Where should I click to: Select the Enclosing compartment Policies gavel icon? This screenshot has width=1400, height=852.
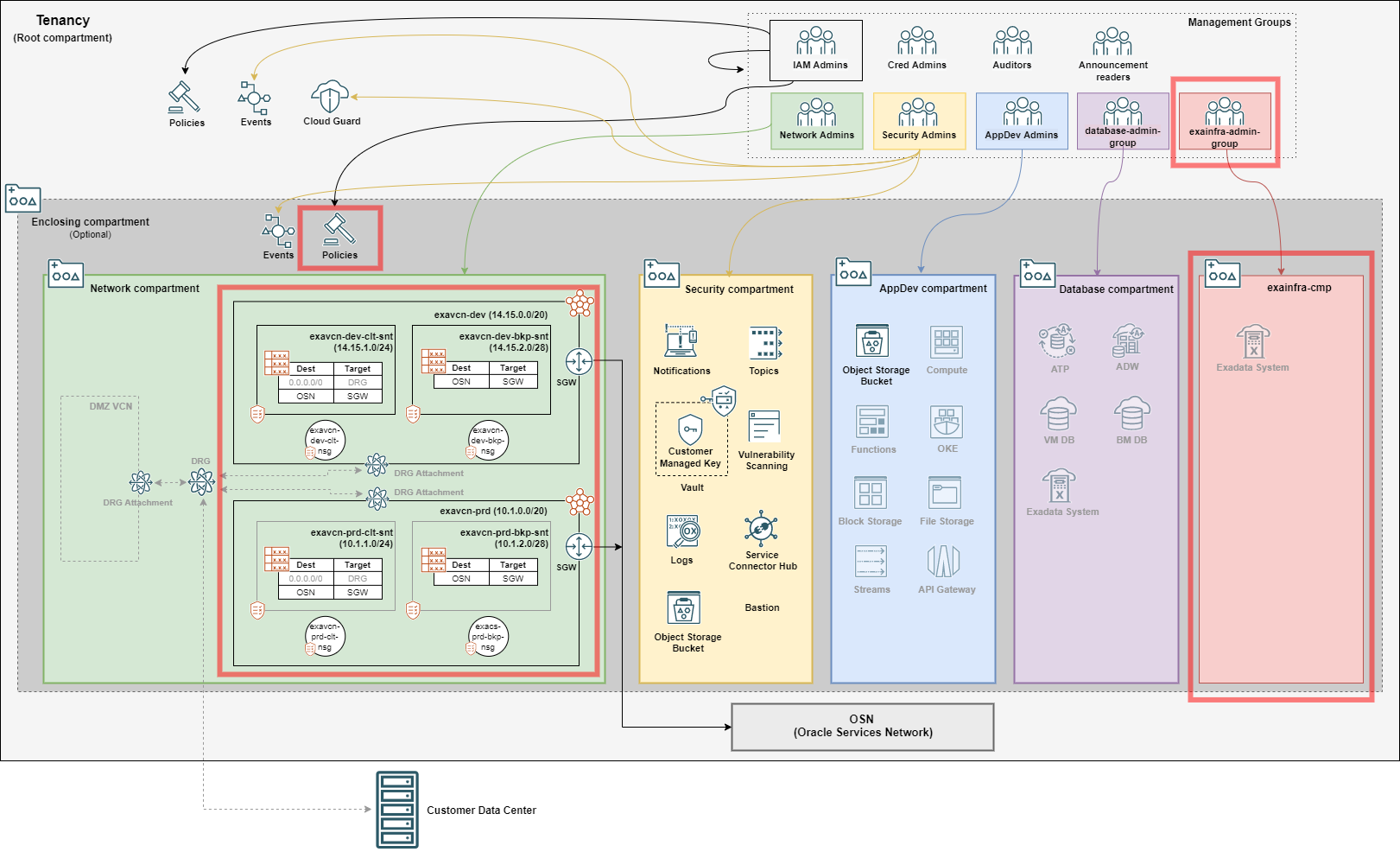(x=339, y=230)
